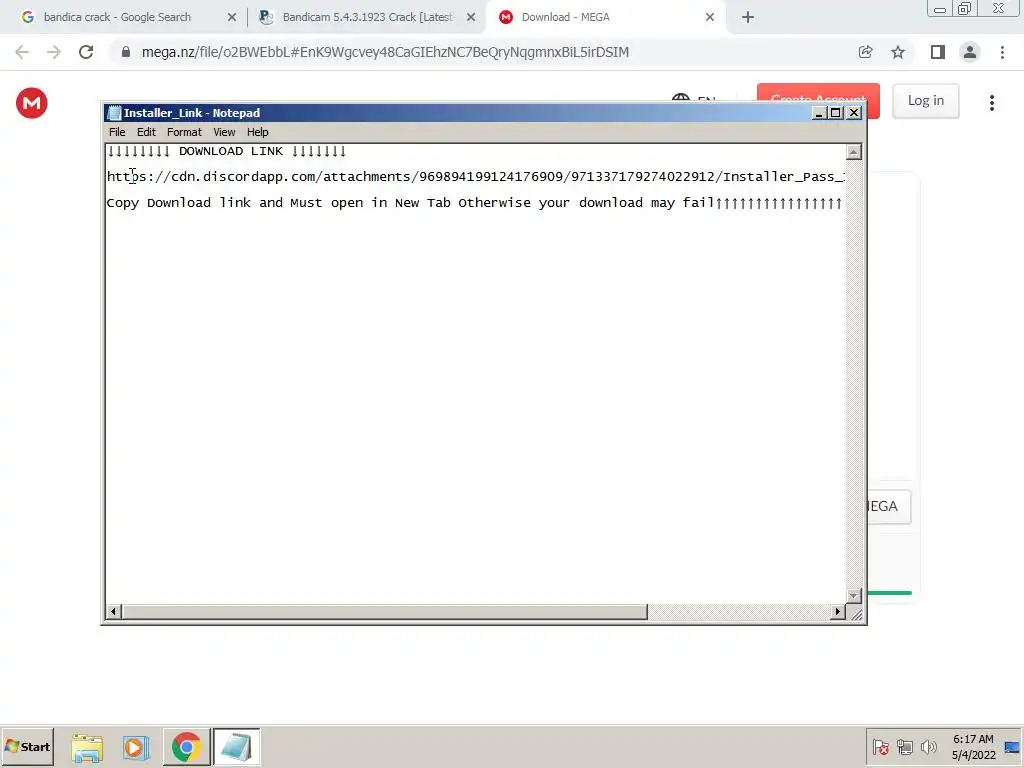Click Notepad horizontal scroll right arrow
Viewport: 1024px width, 768px height.
pyautogui.click(x=838, y=612)
